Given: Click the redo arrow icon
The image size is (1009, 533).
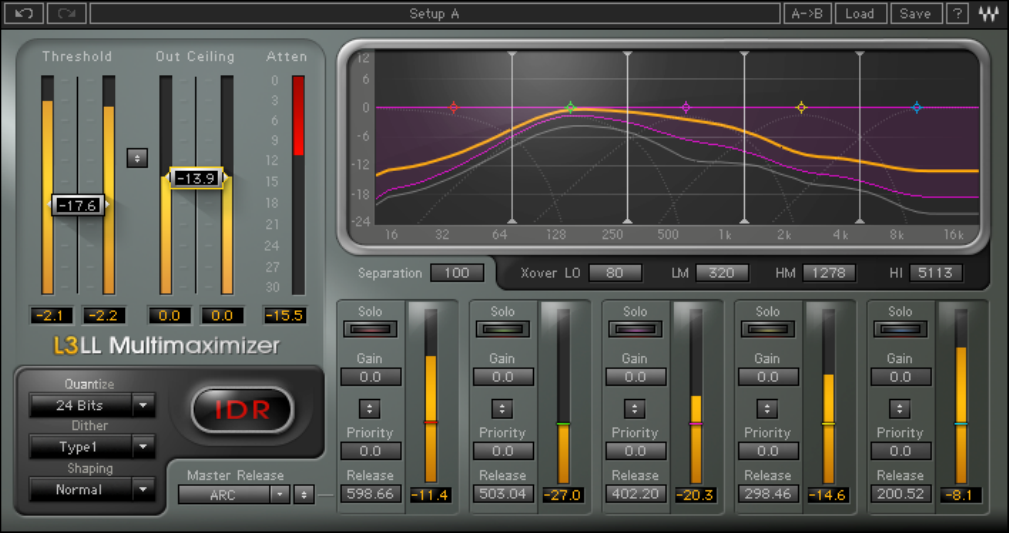Looking at the screenshot, I should pos(68,13).
